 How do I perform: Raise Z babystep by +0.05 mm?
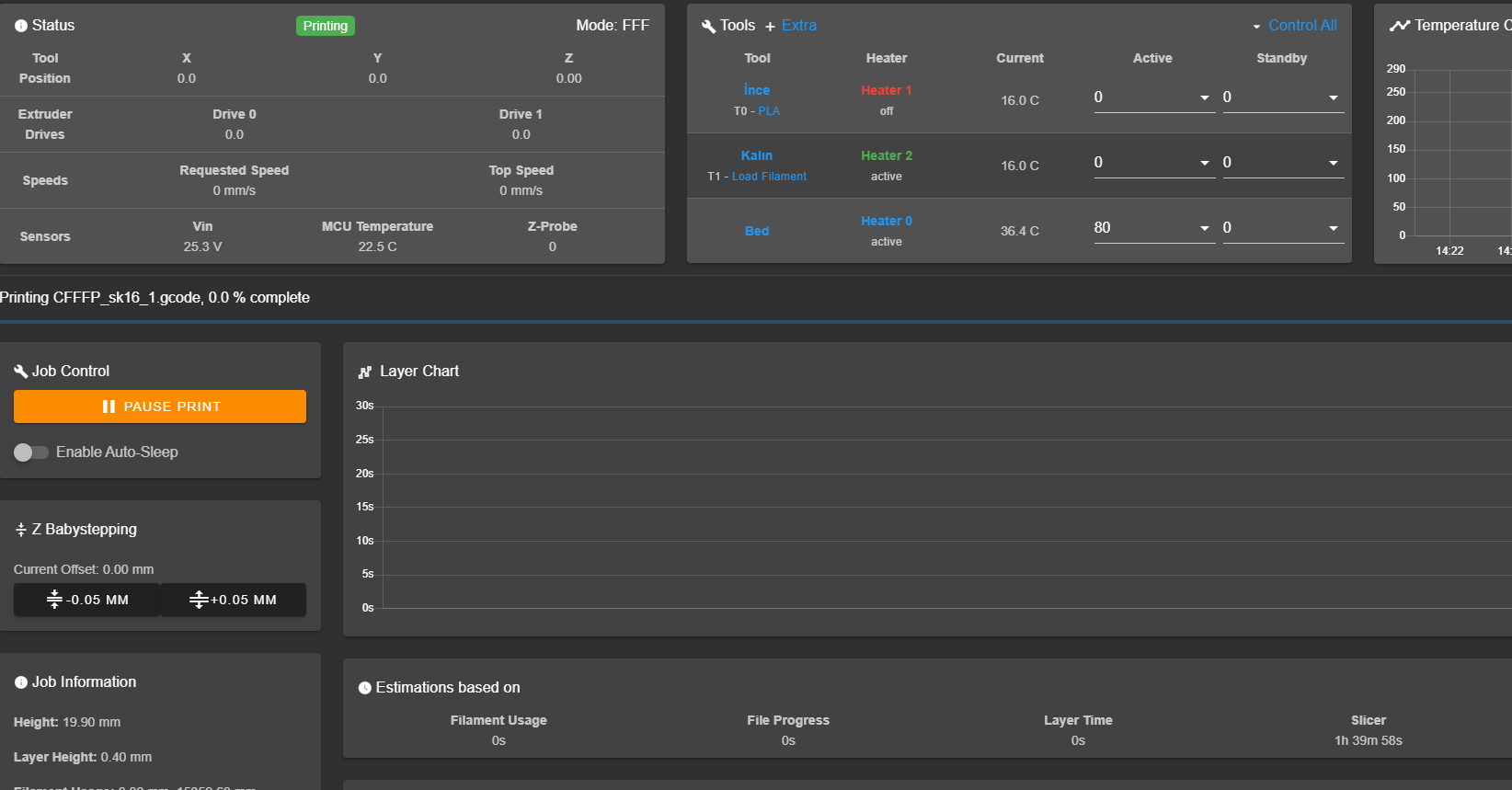(x=234, y=600)
